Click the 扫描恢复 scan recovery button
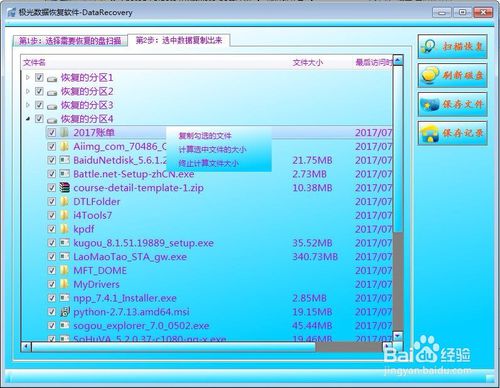 click(452, 46)
